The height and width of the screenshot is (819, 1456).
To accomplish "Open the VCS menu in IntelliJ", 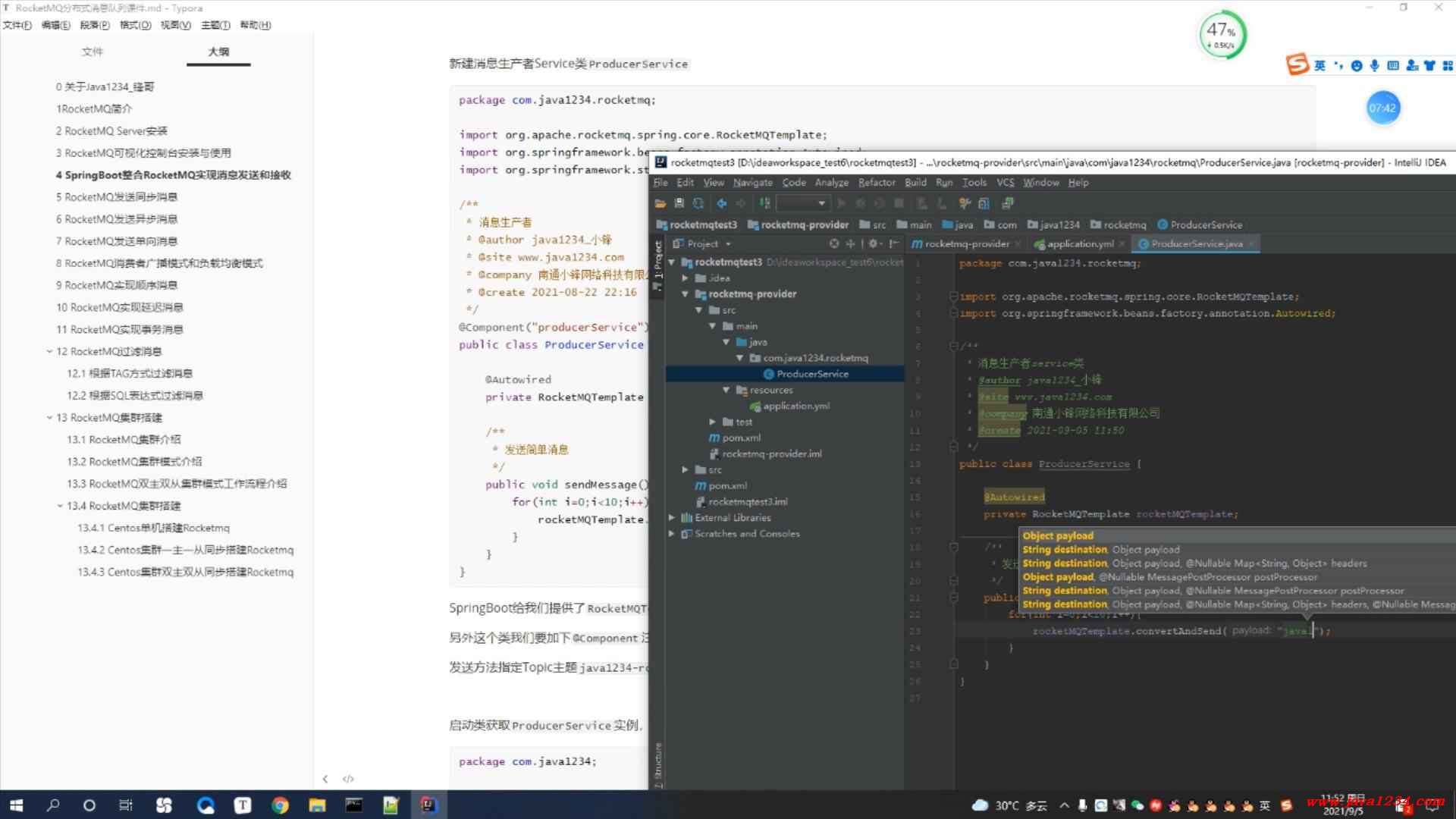I will tap(1005, 182).
